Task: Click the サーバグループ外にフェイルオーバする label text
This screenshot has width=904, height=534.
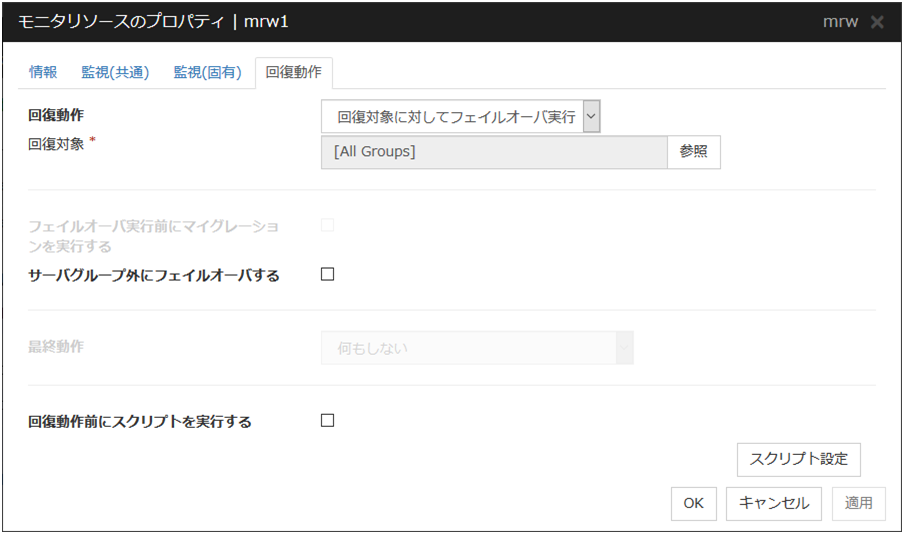Action: pos(154,276)
